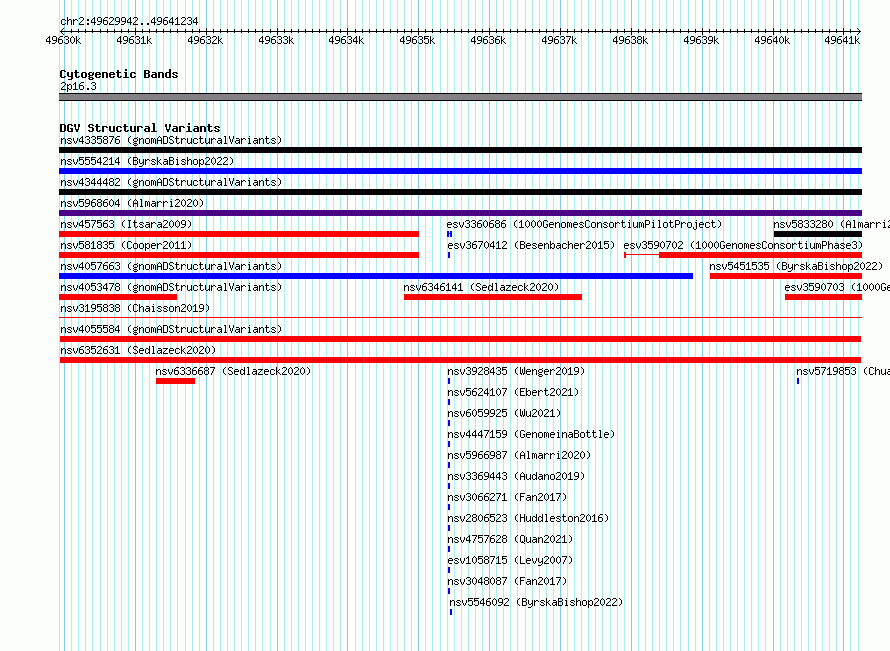Click esv3360686 1000GenomesConsortiumPilotProject label
Viewport: 890px width, 651px height.
click(x=584, y=224)
